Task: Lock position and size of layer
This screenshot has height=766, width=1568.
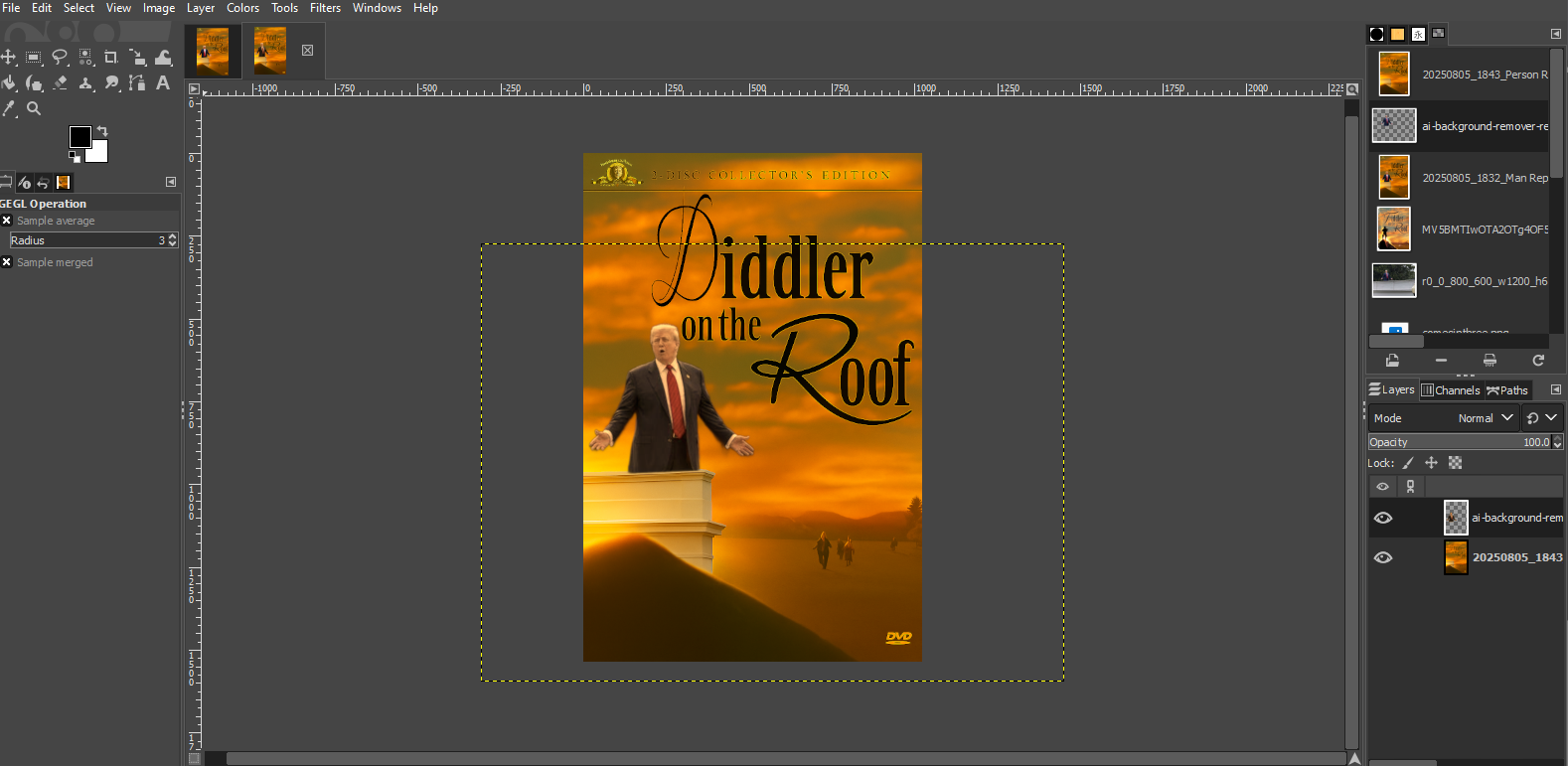Action: [1431, 463]
